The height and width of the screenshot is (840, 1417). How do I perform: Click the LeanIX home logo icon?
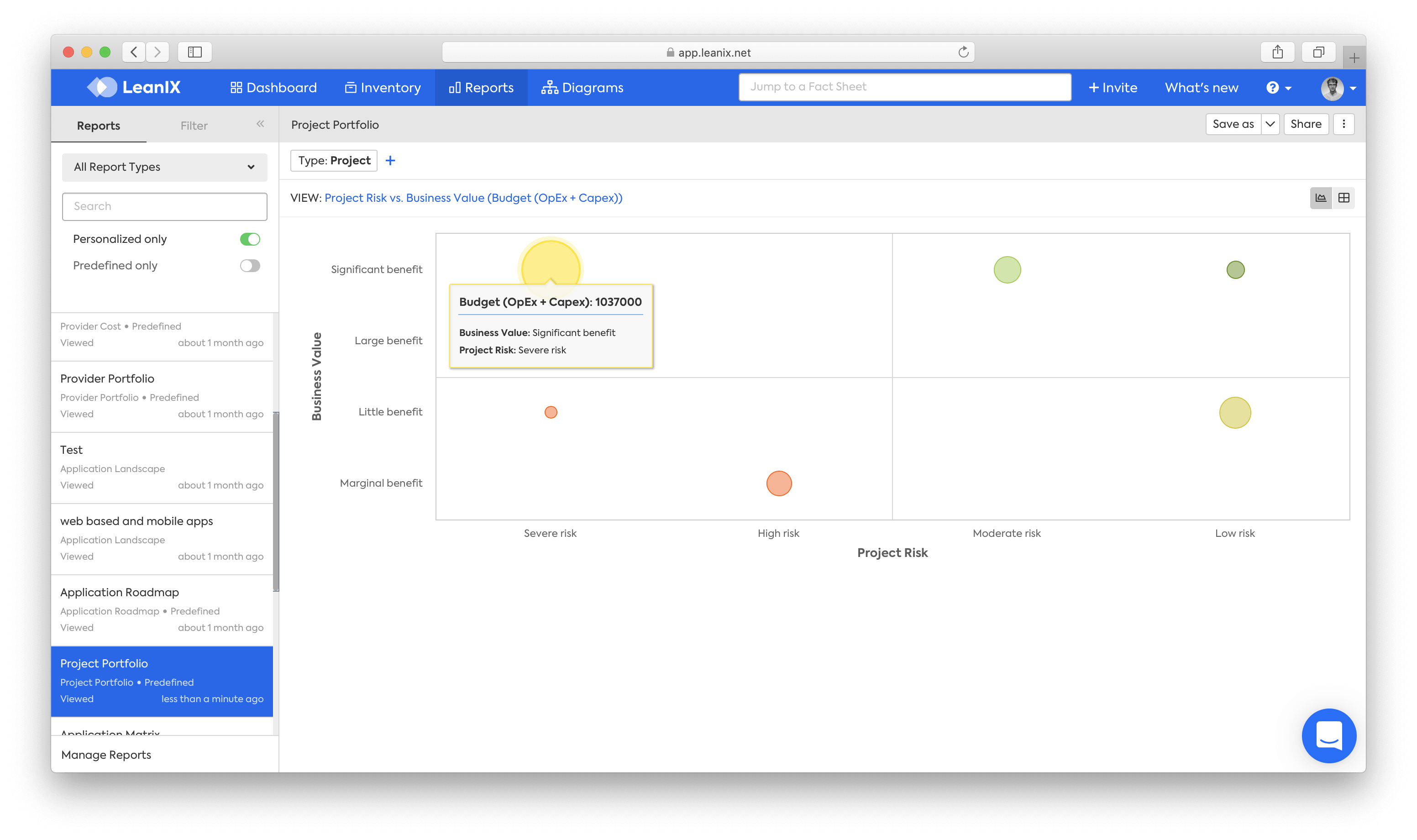pyautogui.click(x=103, y=88)
